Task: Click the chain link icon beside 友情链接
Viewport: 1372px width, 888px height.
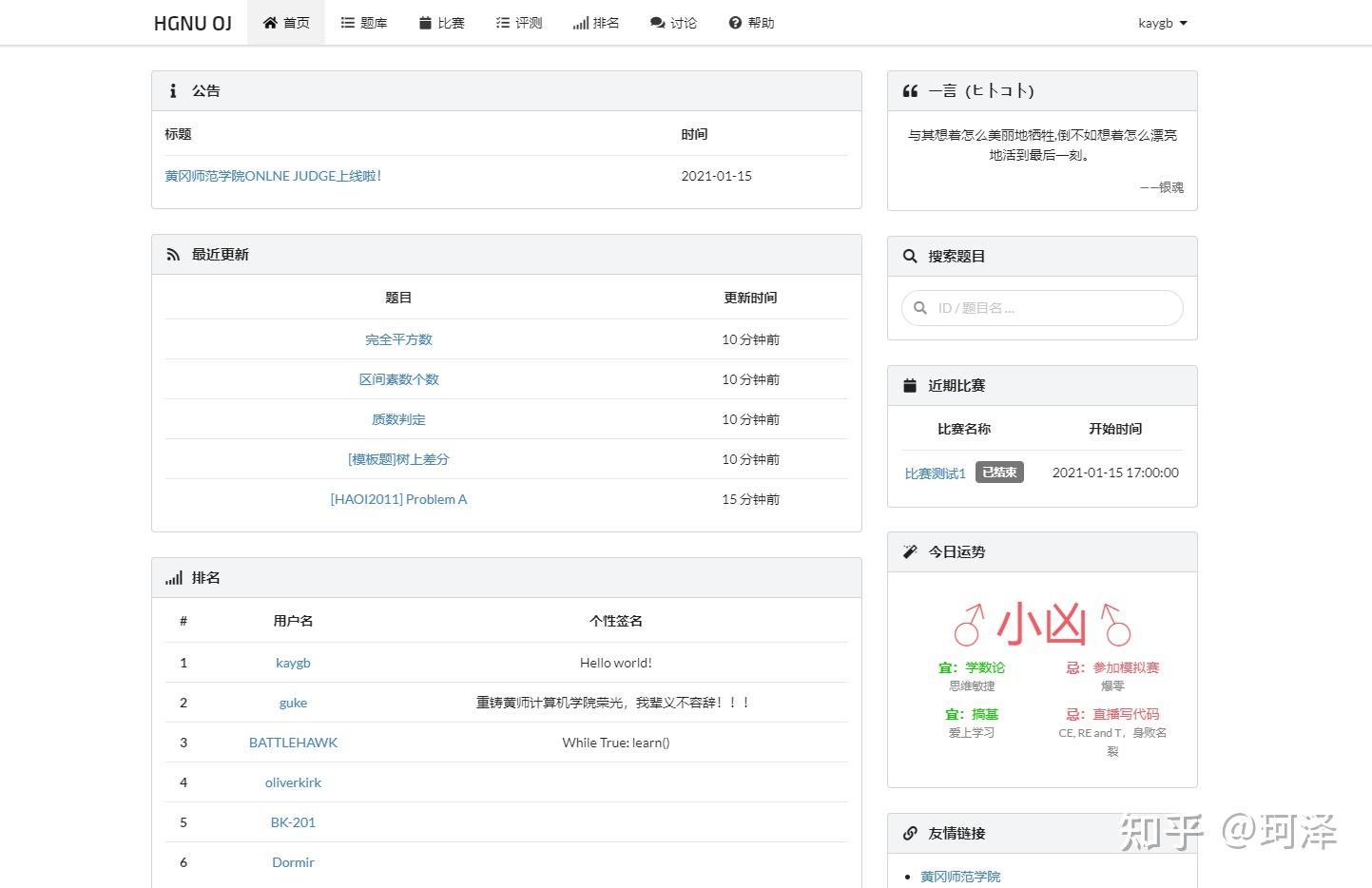Action: (x=909, y=833)
